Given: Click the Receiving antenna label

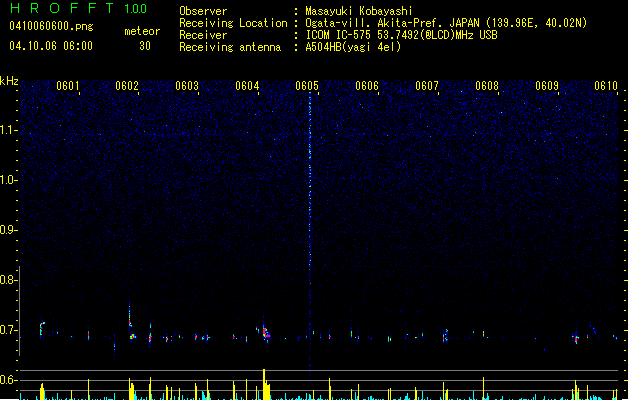Looking at the screenshot, I should tap(230, 47).
